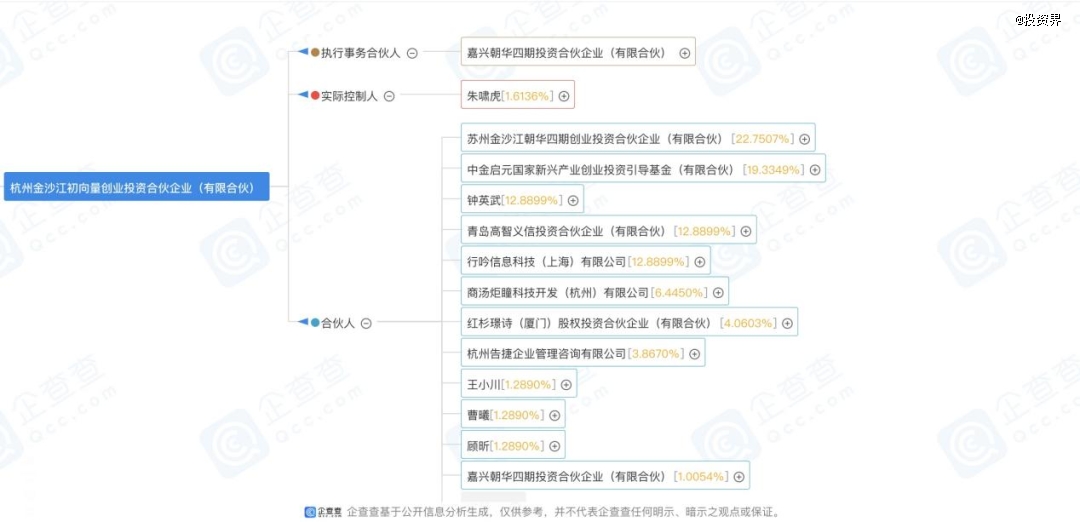Image resolution: width=1080 pixels, height=522 pixels.
Task: Expand 中金启元 fund node plus icon
Action: pos(815,170)
